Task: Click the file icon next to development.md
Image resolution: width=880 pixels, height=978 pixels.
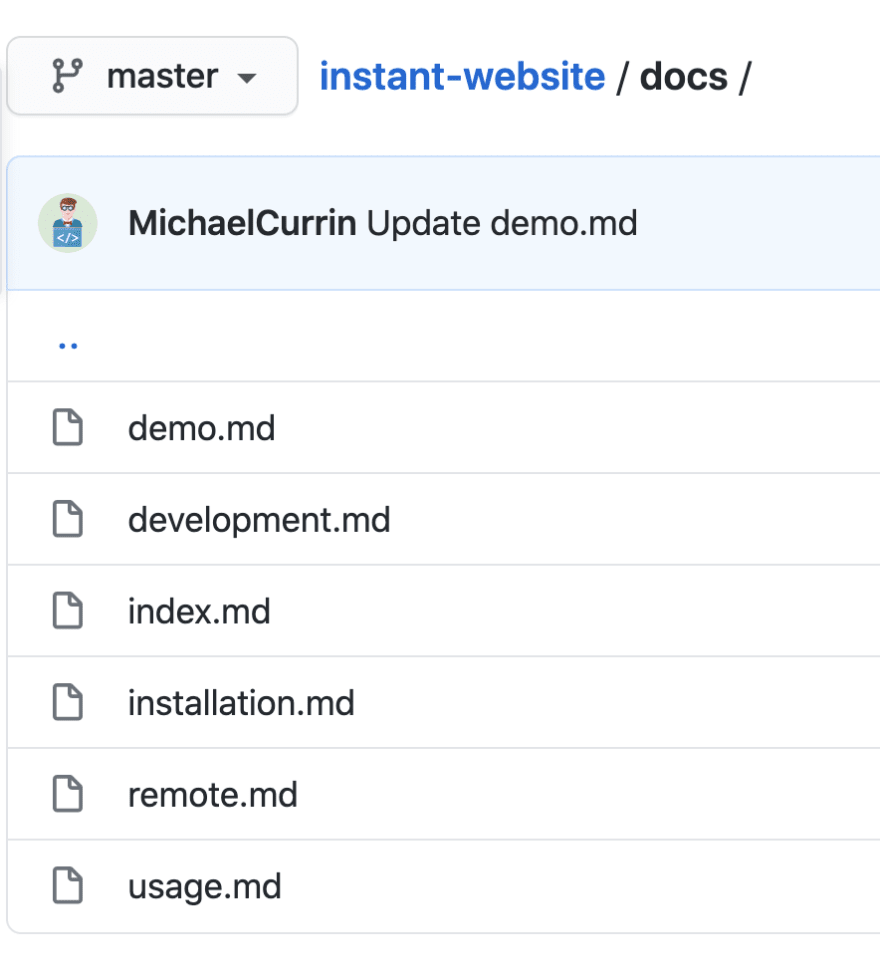Action: click(x=67, y=519)
